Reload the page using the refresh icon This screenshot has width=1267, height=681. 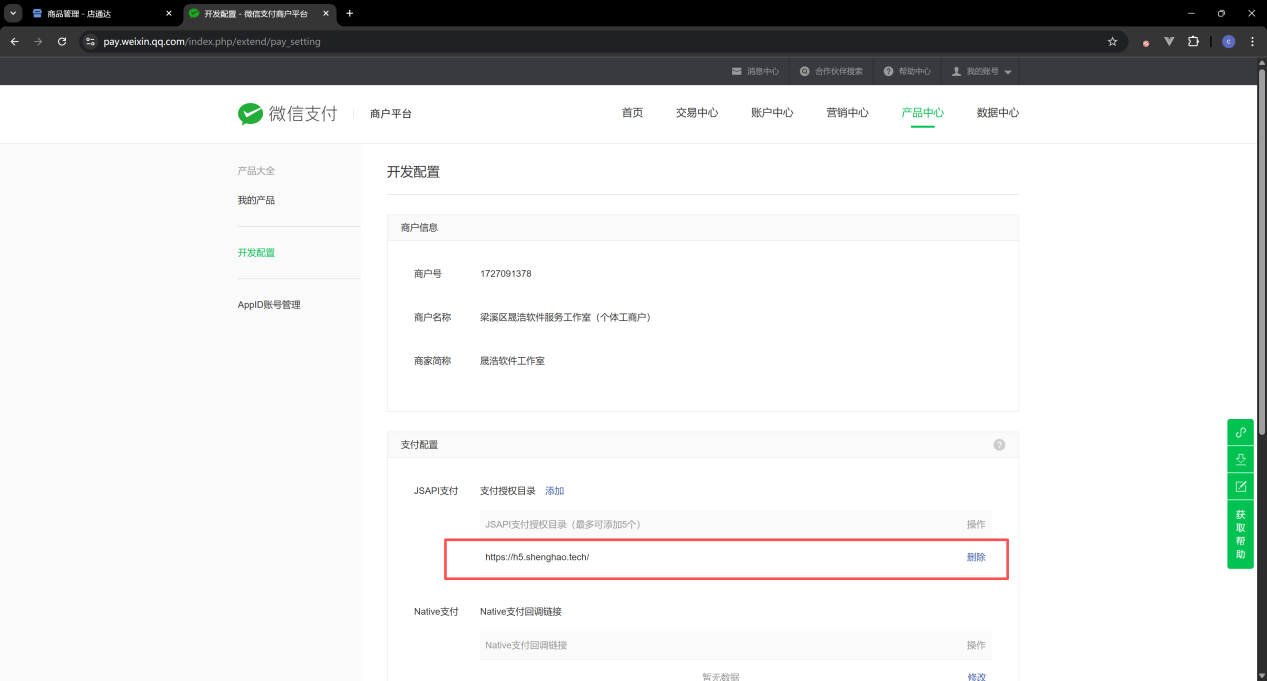point(62,42)
